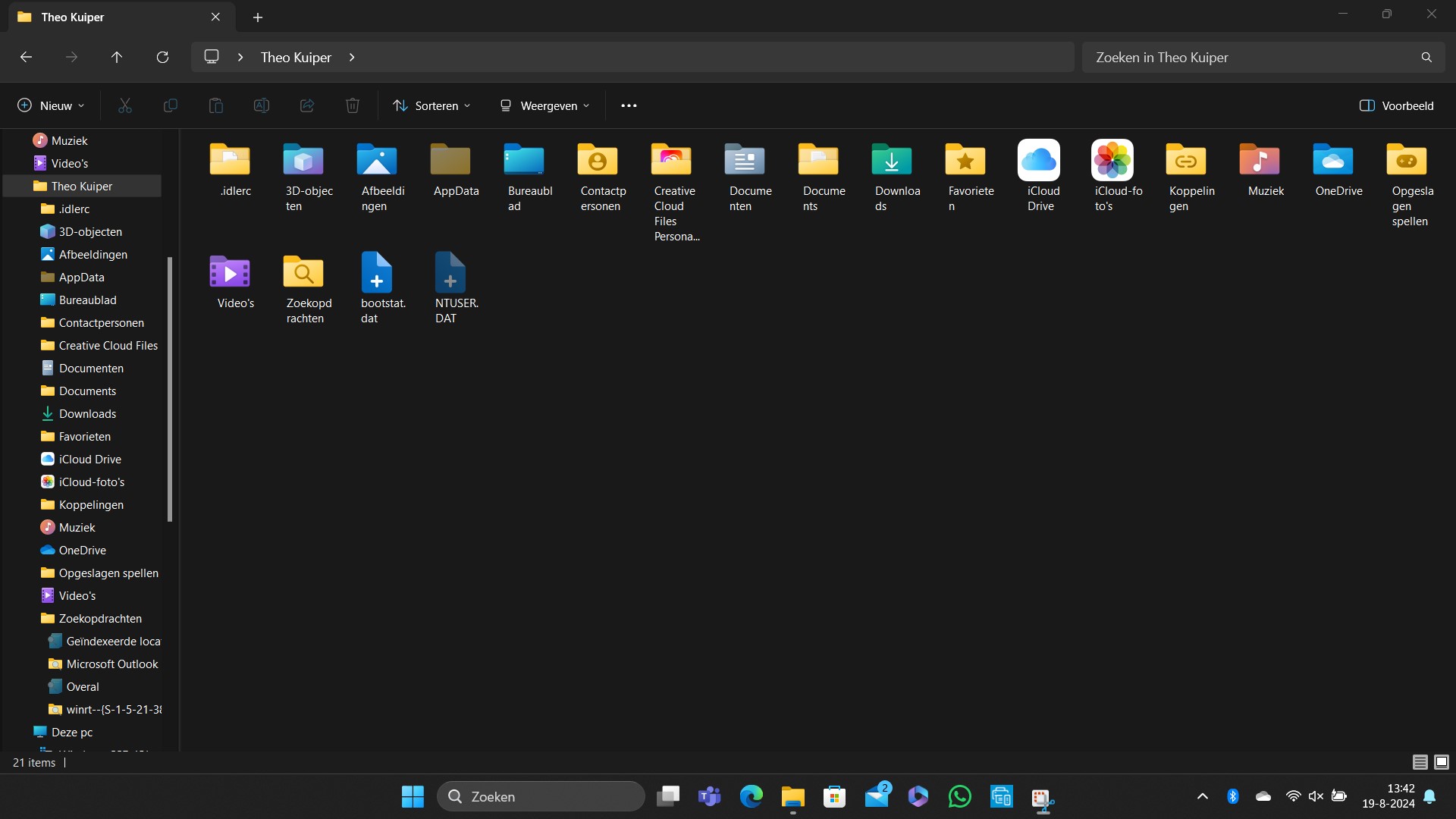The image size is (1456, 819).
Task: Select the Zoekopdrachten folder icon in the grid
Action: click(x=303, y=288)
